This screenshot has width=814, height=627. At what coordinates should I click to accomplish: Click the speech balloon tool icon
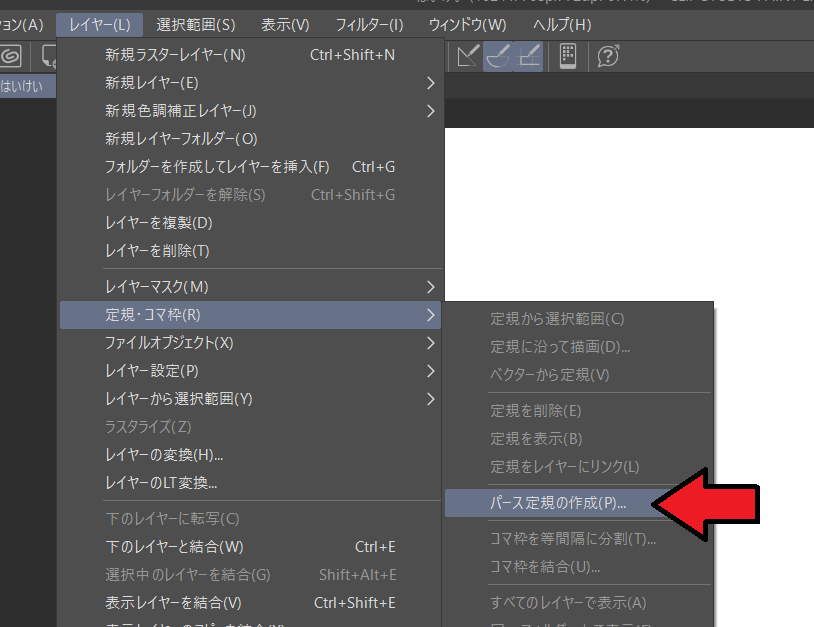click(47, 57)
